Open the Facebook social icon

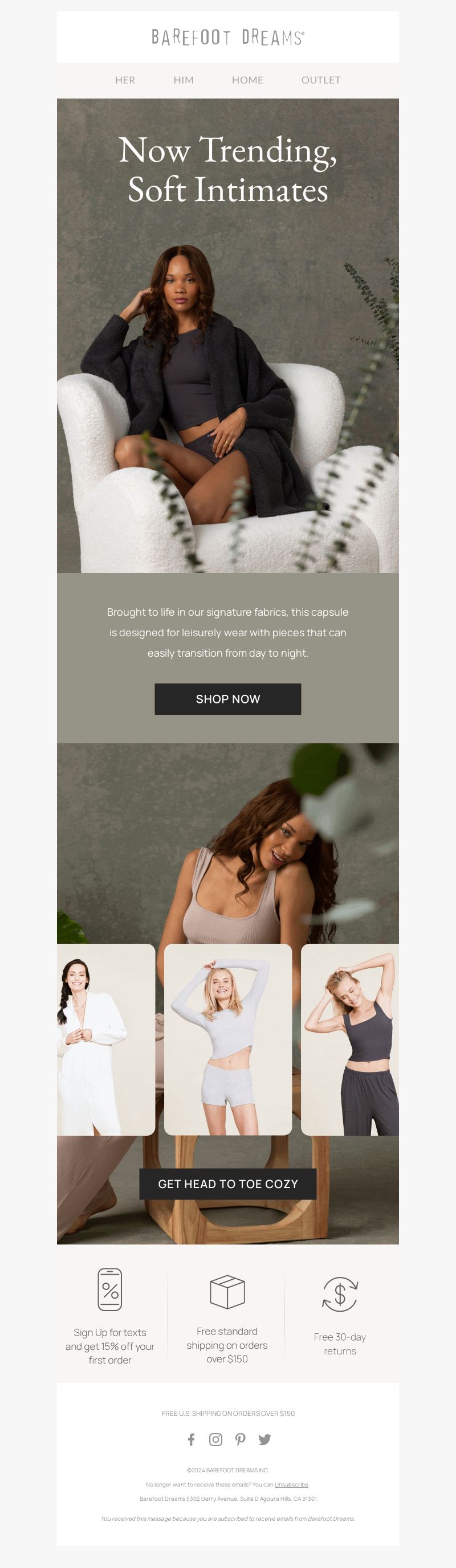tap(191, 1439)
